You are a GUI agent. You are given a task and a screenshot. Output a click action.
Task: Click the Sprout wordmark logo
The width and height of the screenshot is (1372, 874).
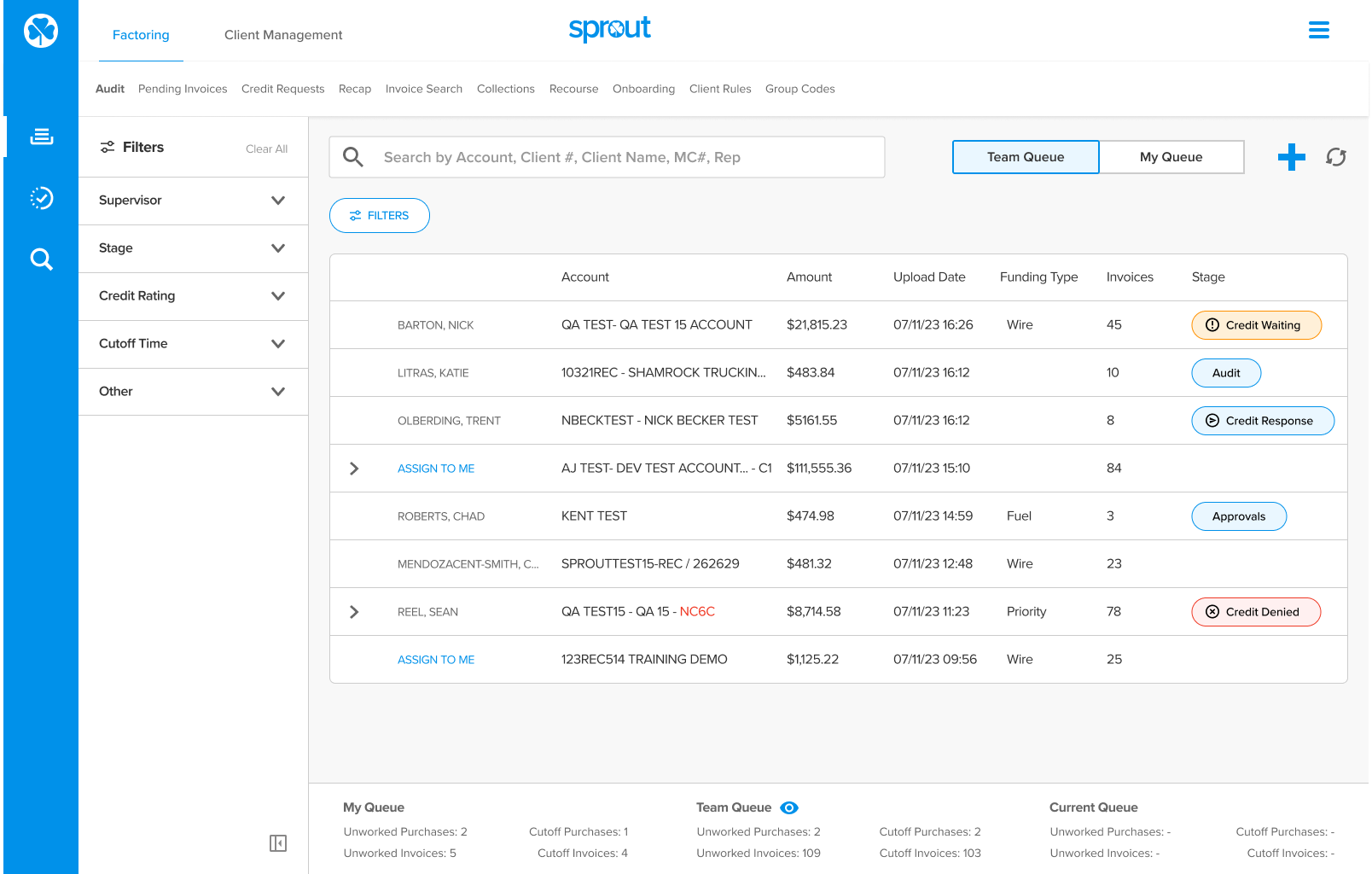[x=609, y=29]
